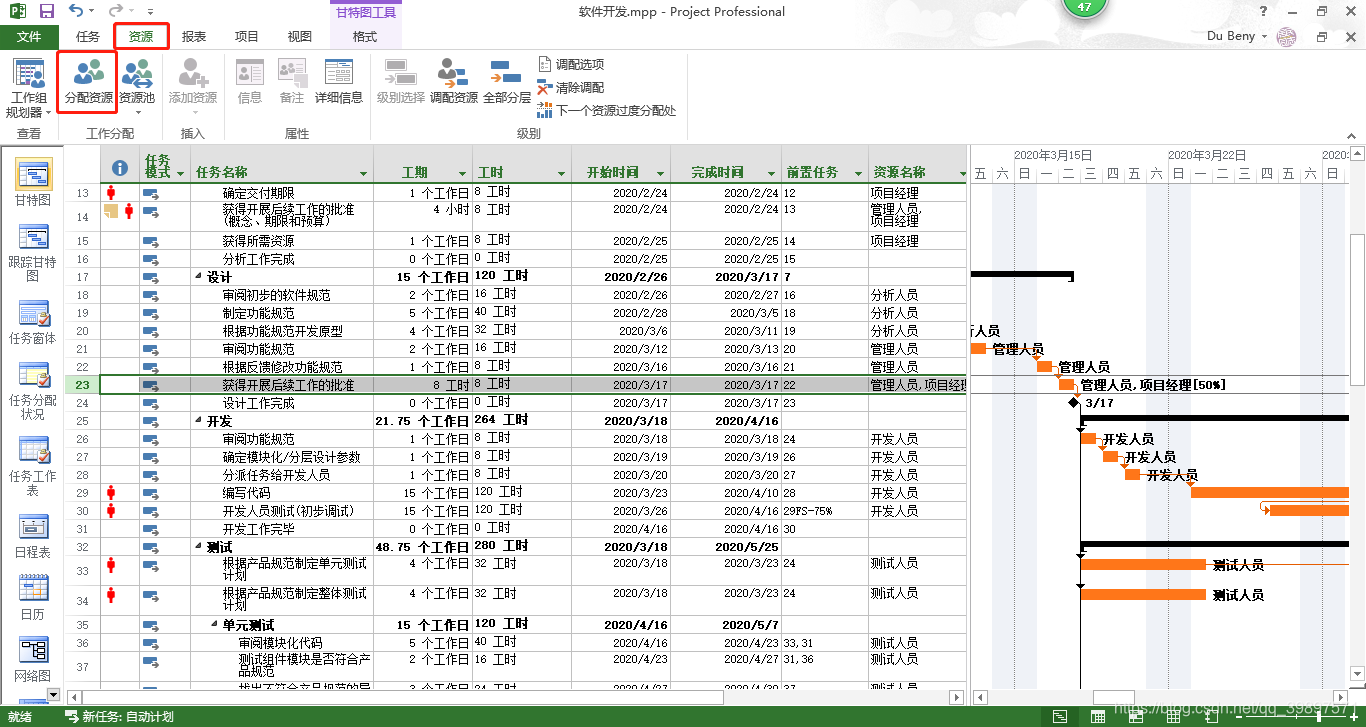The height and width of the screenshot is (727, 1366).
Task: Open 日程表 timeline view from sidebar
Action: (33, 536)
